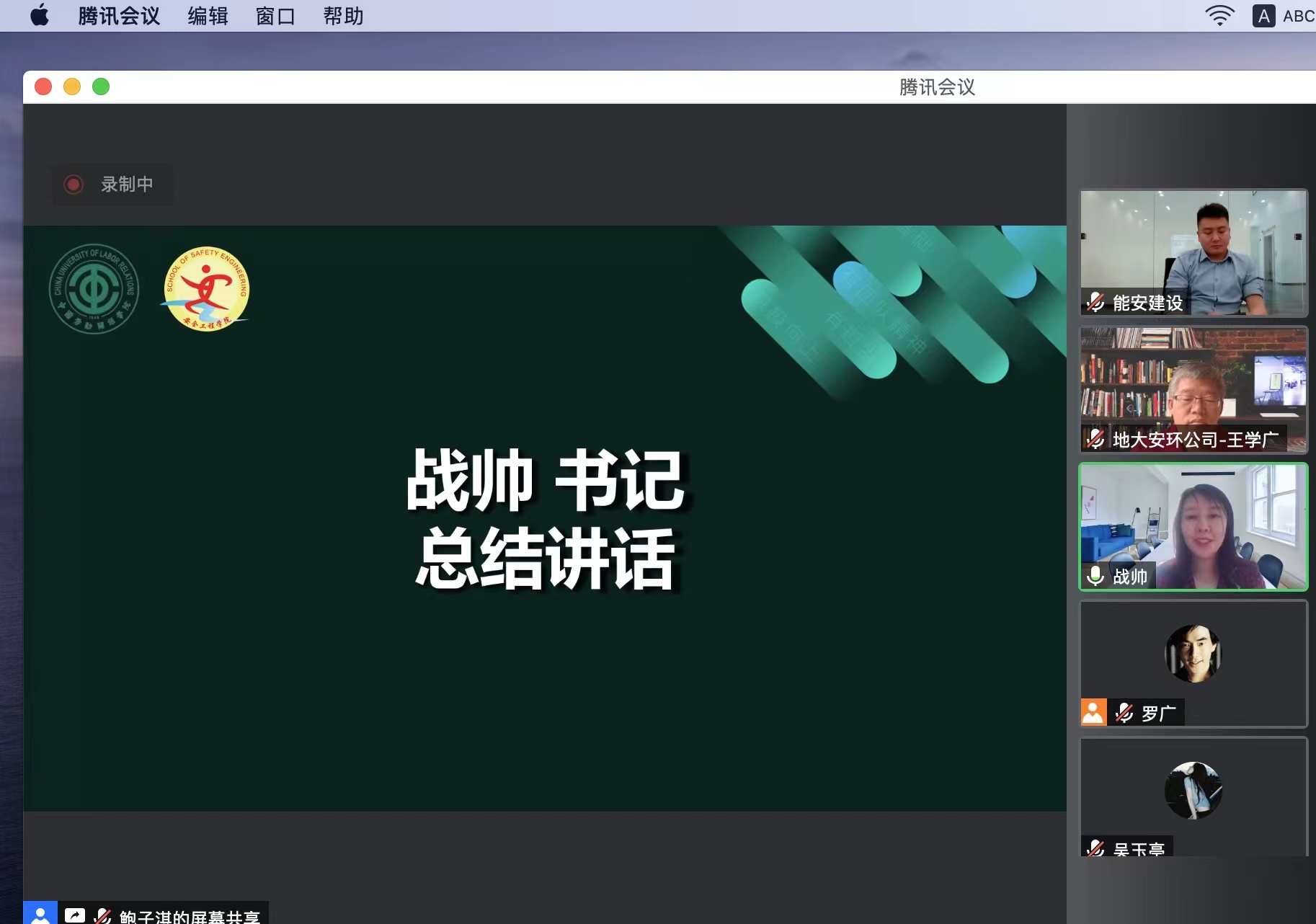Toggle the active microphone icon beside 战帅
The image size is (1316, 924).
(1095, 576)
